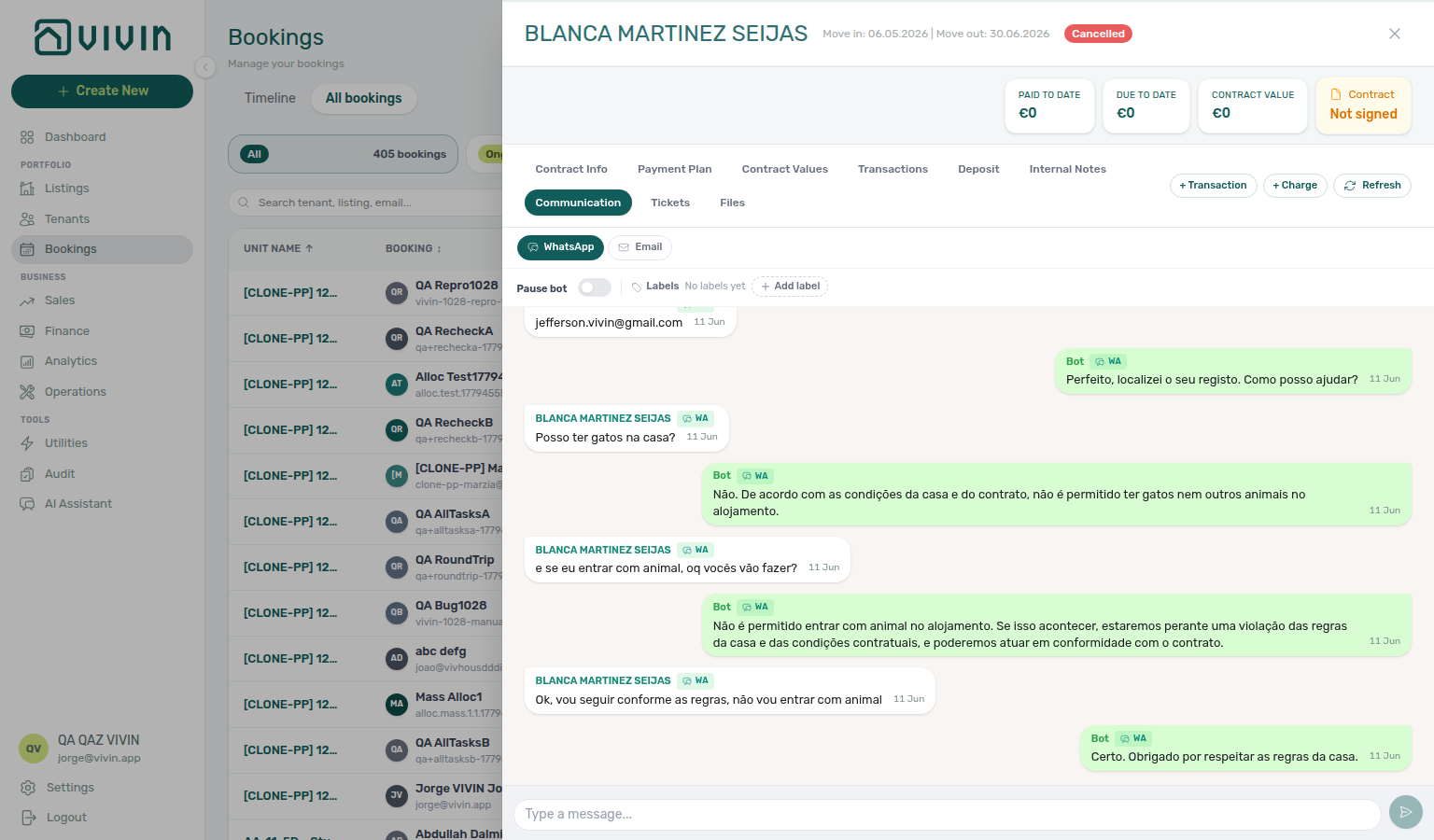Switch to the Transactions tab
Viewport: 1434px width, 840px height.
point(893,169)
